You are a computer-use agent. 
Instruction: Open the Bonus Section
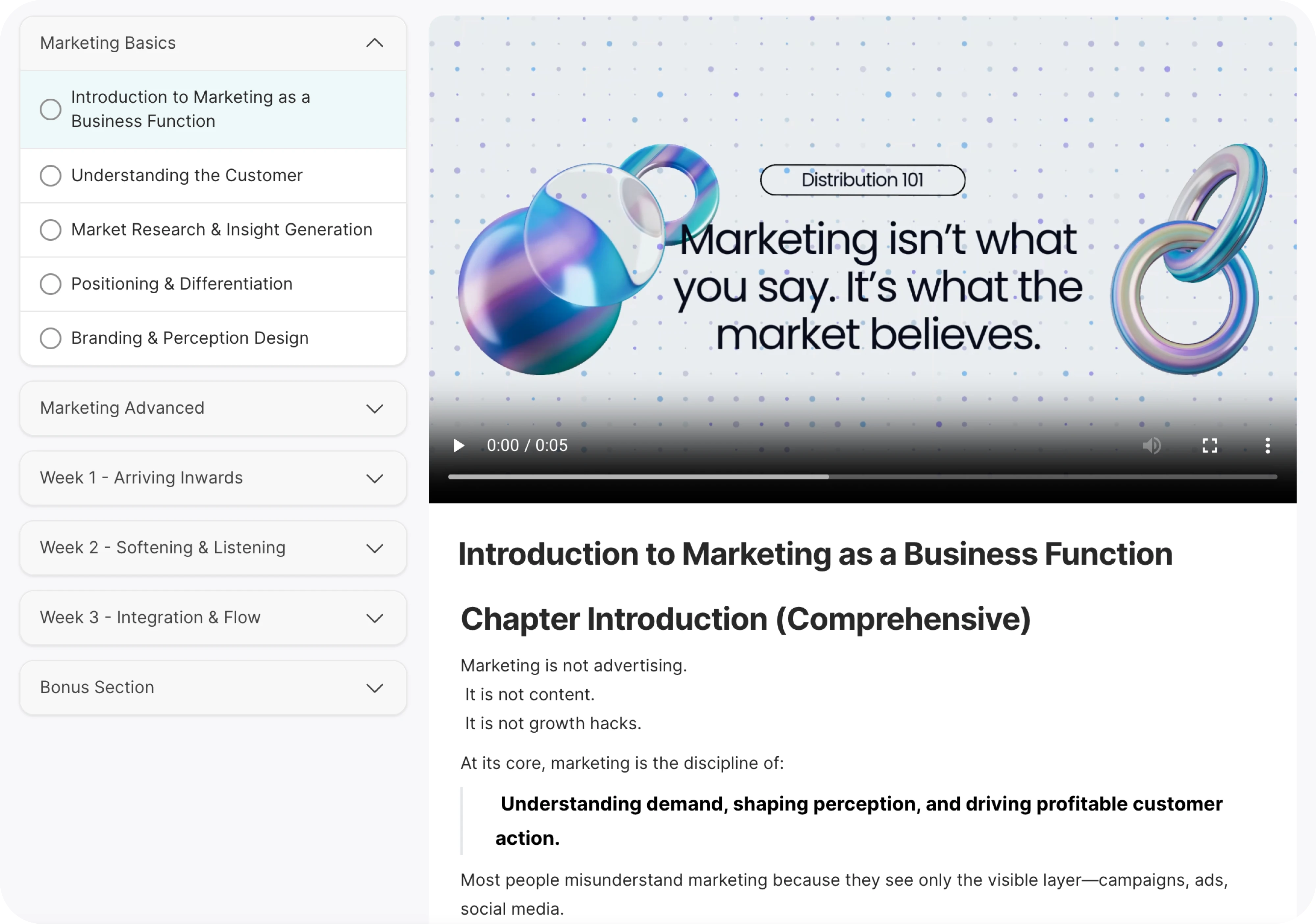click(x=374, y=688)
